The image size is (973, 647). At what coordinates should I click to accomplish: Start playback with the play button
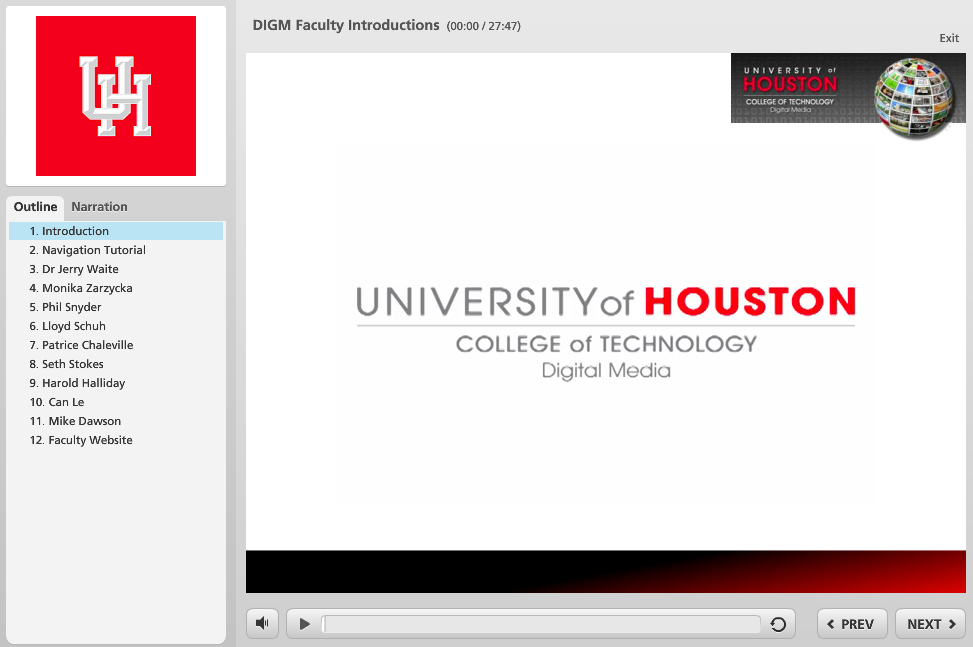pos(304,624)
